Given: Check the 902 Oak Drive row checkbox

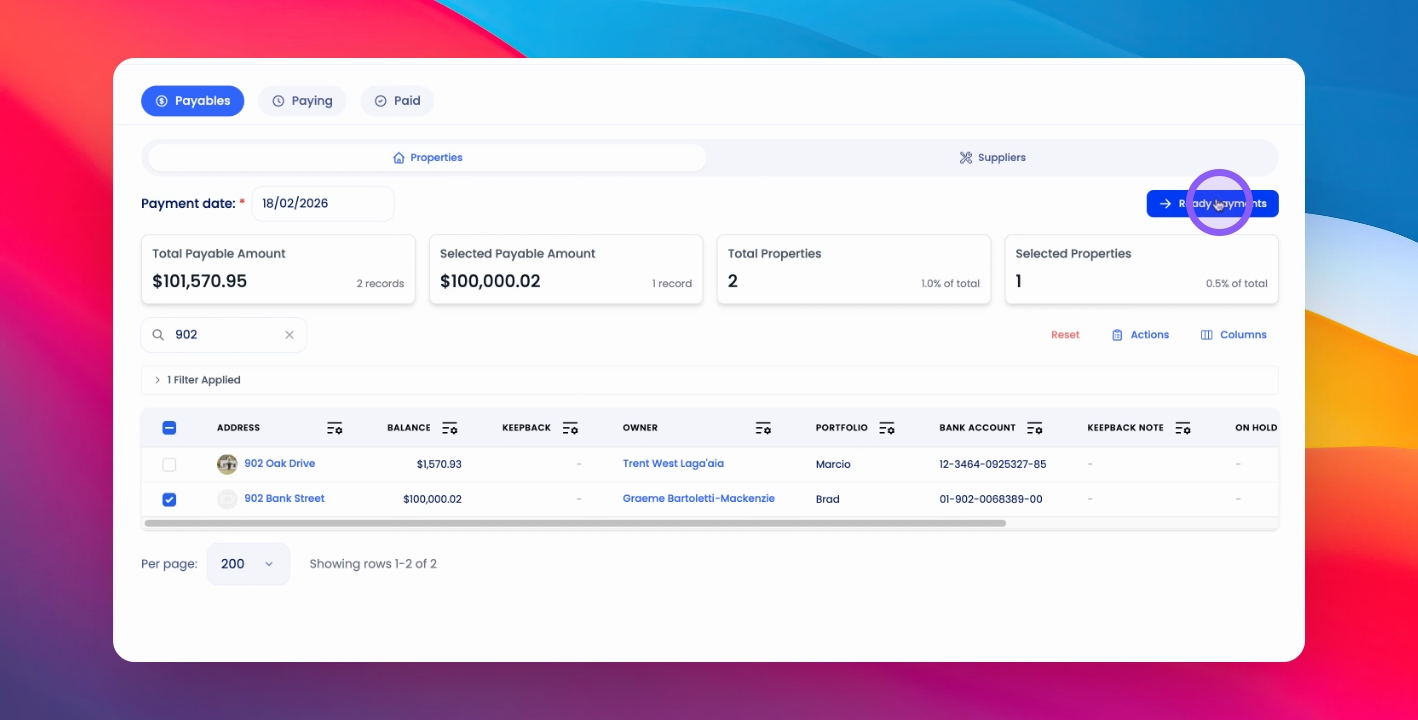Looking at the screenshot, I should pos(169,464).
